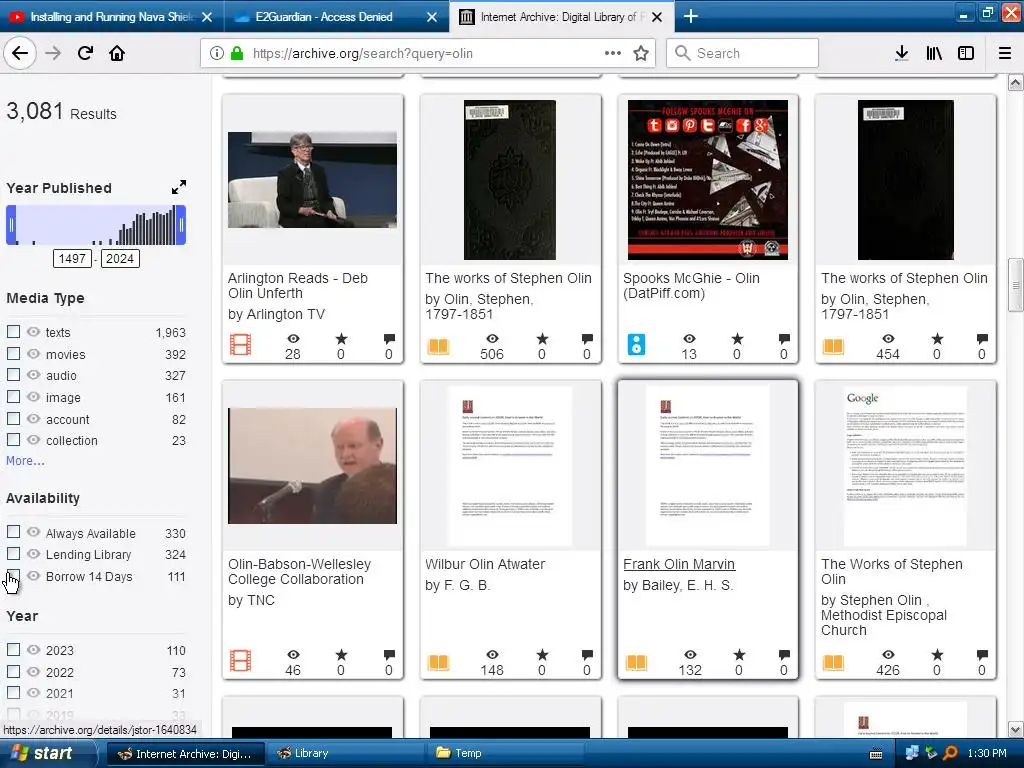Hide 2022 results with eye toggle
1024x768 pixels.
click(33, 671)
